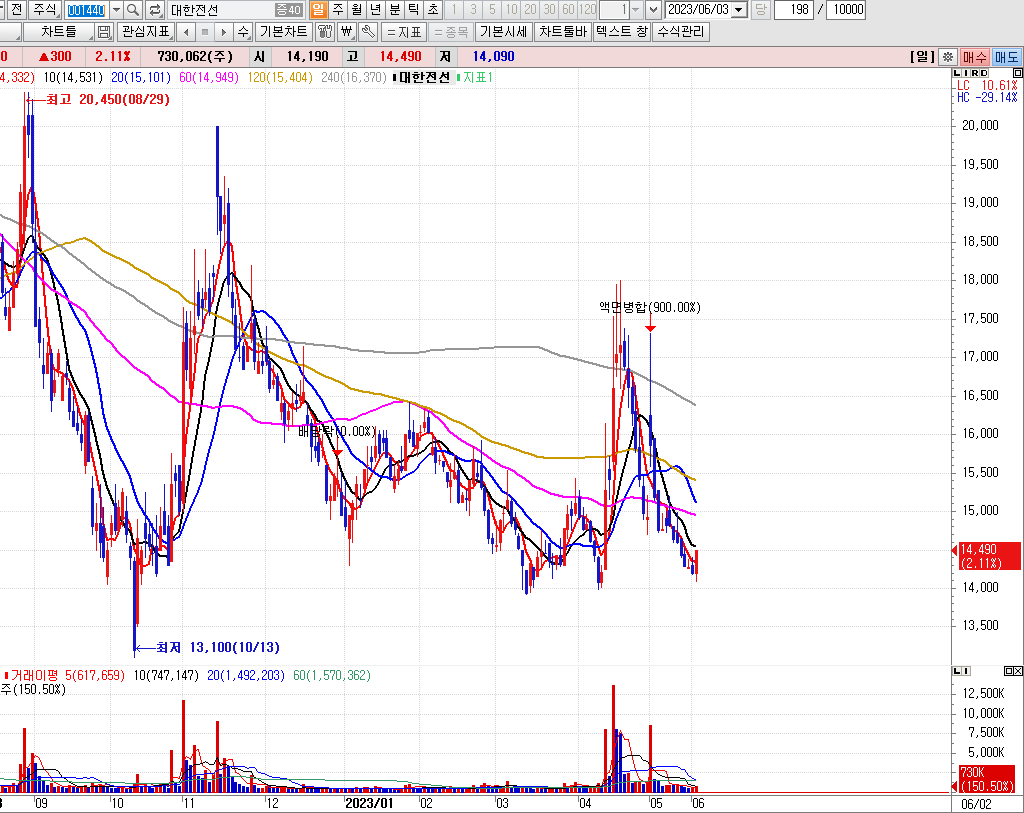
Task: Close the volume pane X icon
Action: pos(1017,671)
